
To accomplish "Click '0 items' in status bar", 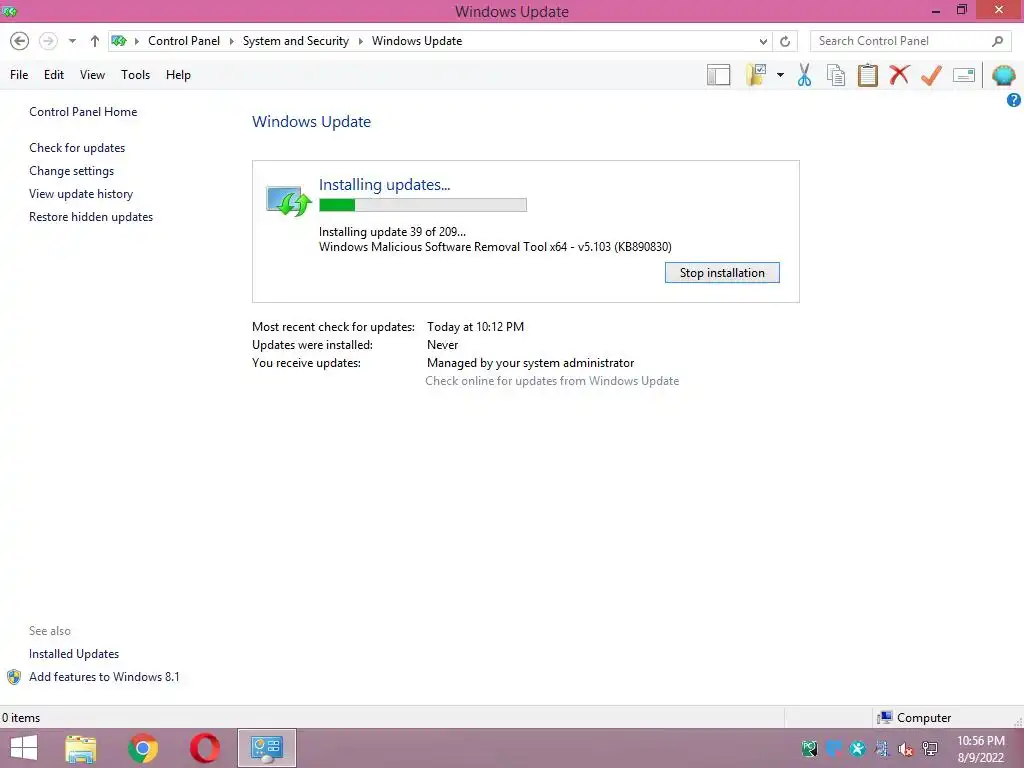I will click(21, 718).
